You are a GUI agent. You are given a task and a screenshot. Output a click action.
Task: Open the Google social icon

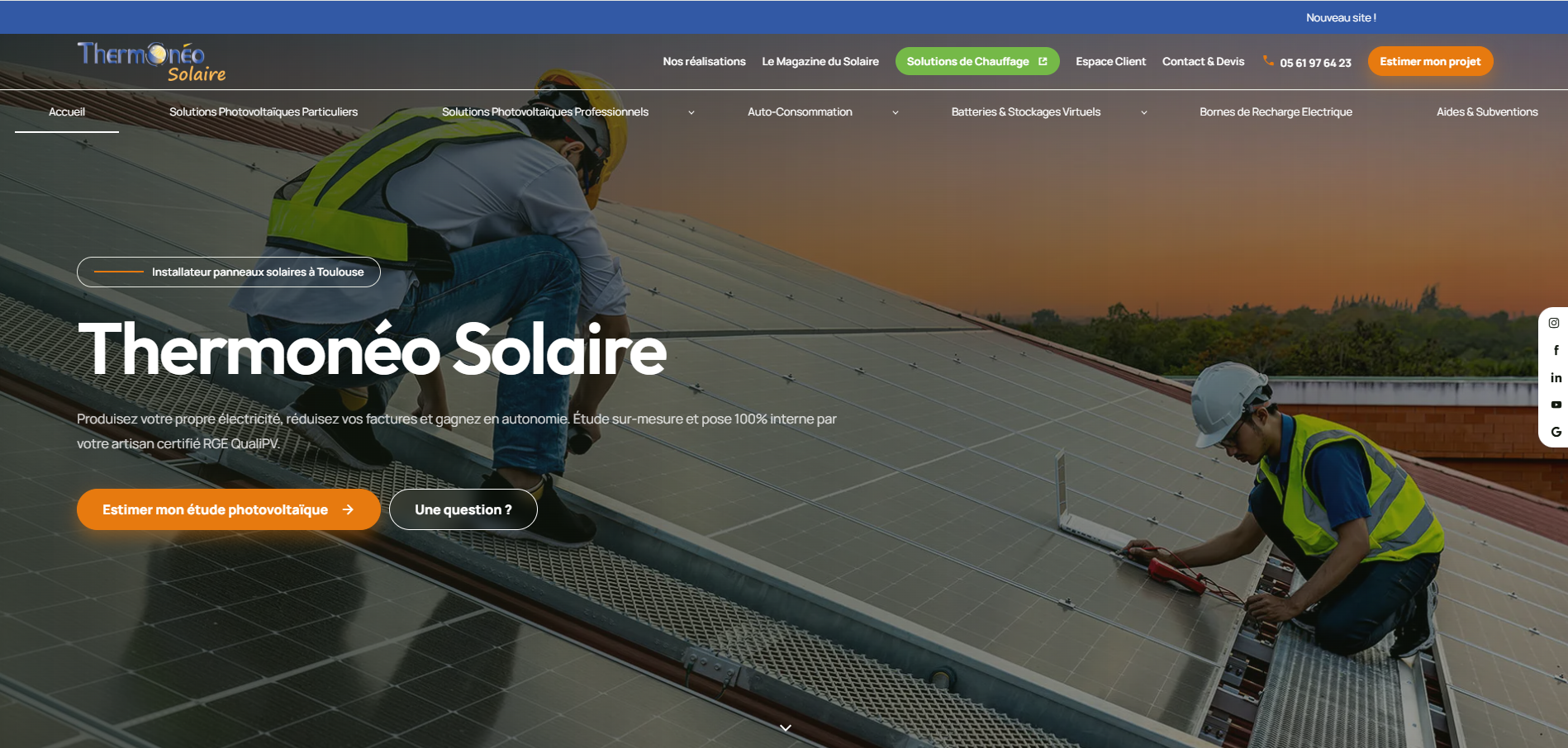(1556, 432)
